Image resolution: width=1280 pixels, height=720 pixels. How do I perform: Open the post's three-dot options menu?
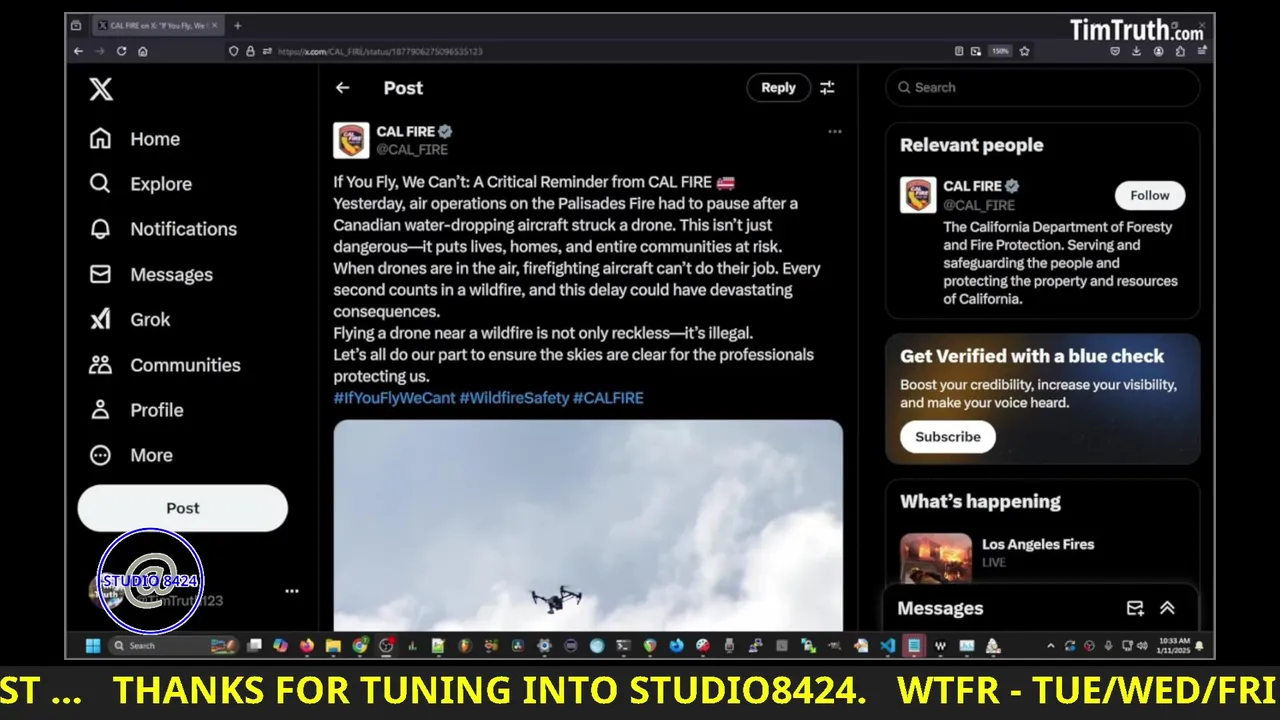835,131
